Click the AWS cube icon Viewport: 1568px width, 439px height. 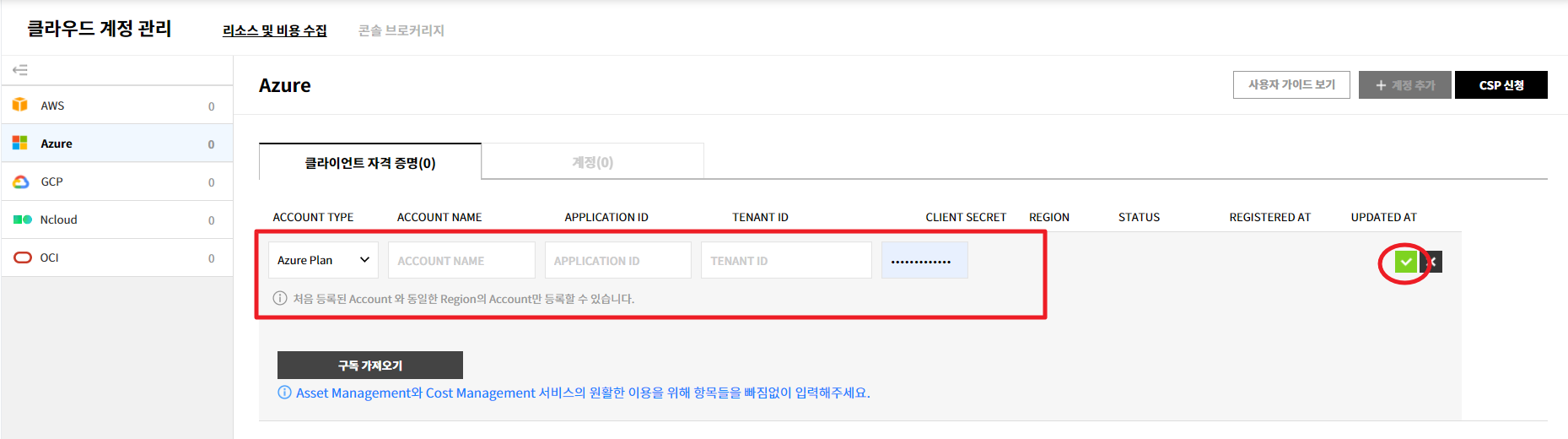[x=20, y=105]
